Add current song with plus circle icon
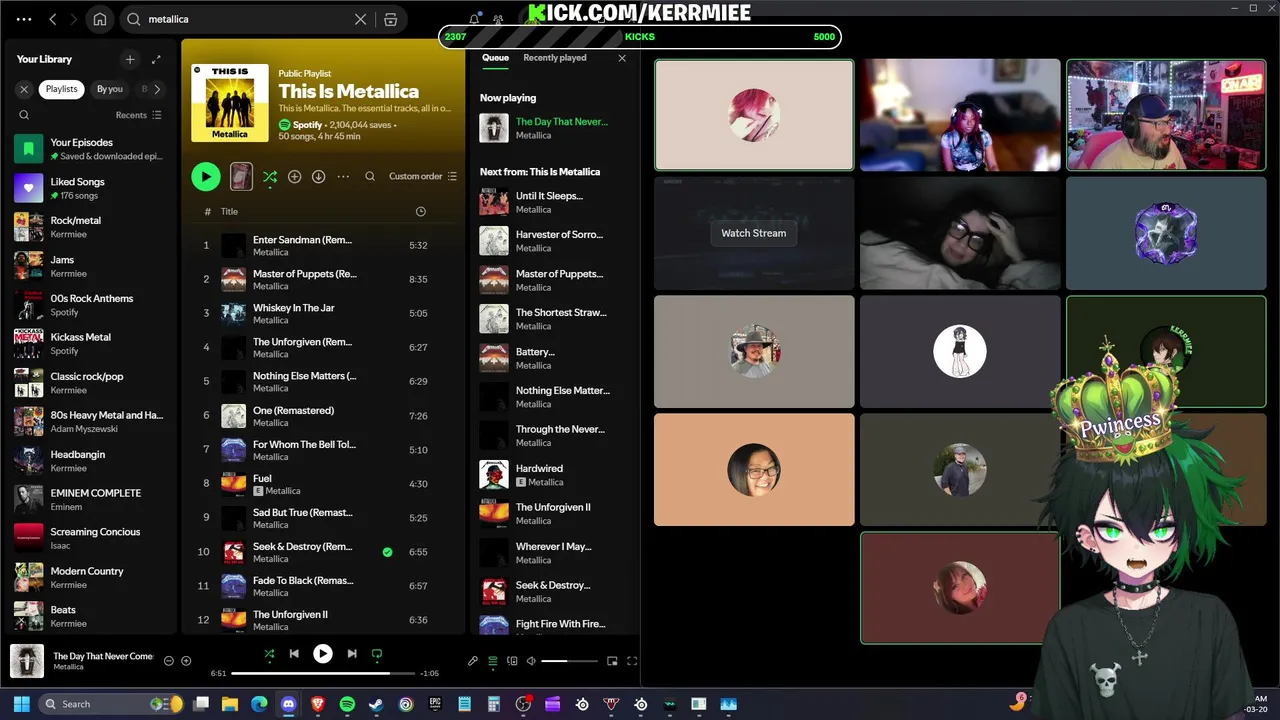The width and height of the screenshot is (1280, 720). [x=186, y=661]
